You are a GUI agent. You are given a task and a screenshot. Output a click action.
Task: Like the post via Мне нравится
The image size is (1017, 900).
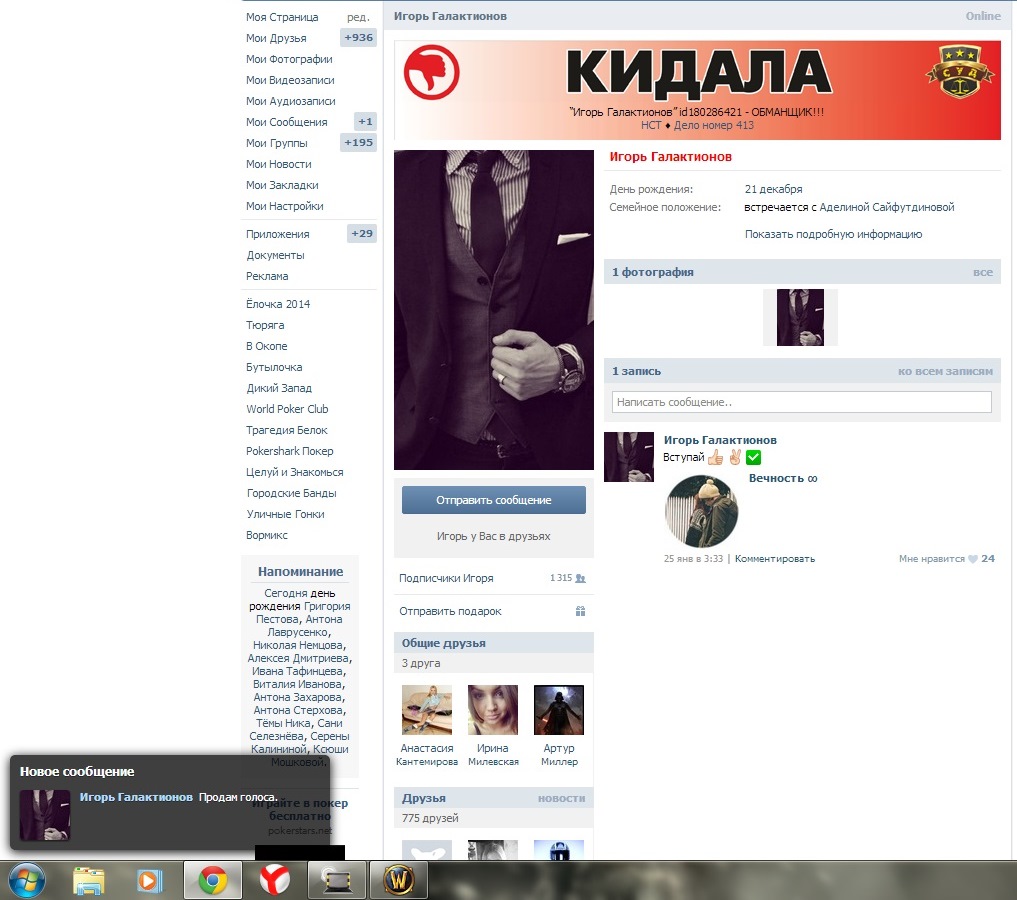click(932, 559)
